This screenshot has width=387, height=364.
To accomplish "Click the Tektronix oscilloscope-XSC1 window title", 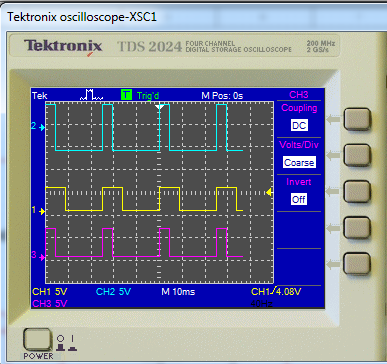I will (x=82, y=17).
